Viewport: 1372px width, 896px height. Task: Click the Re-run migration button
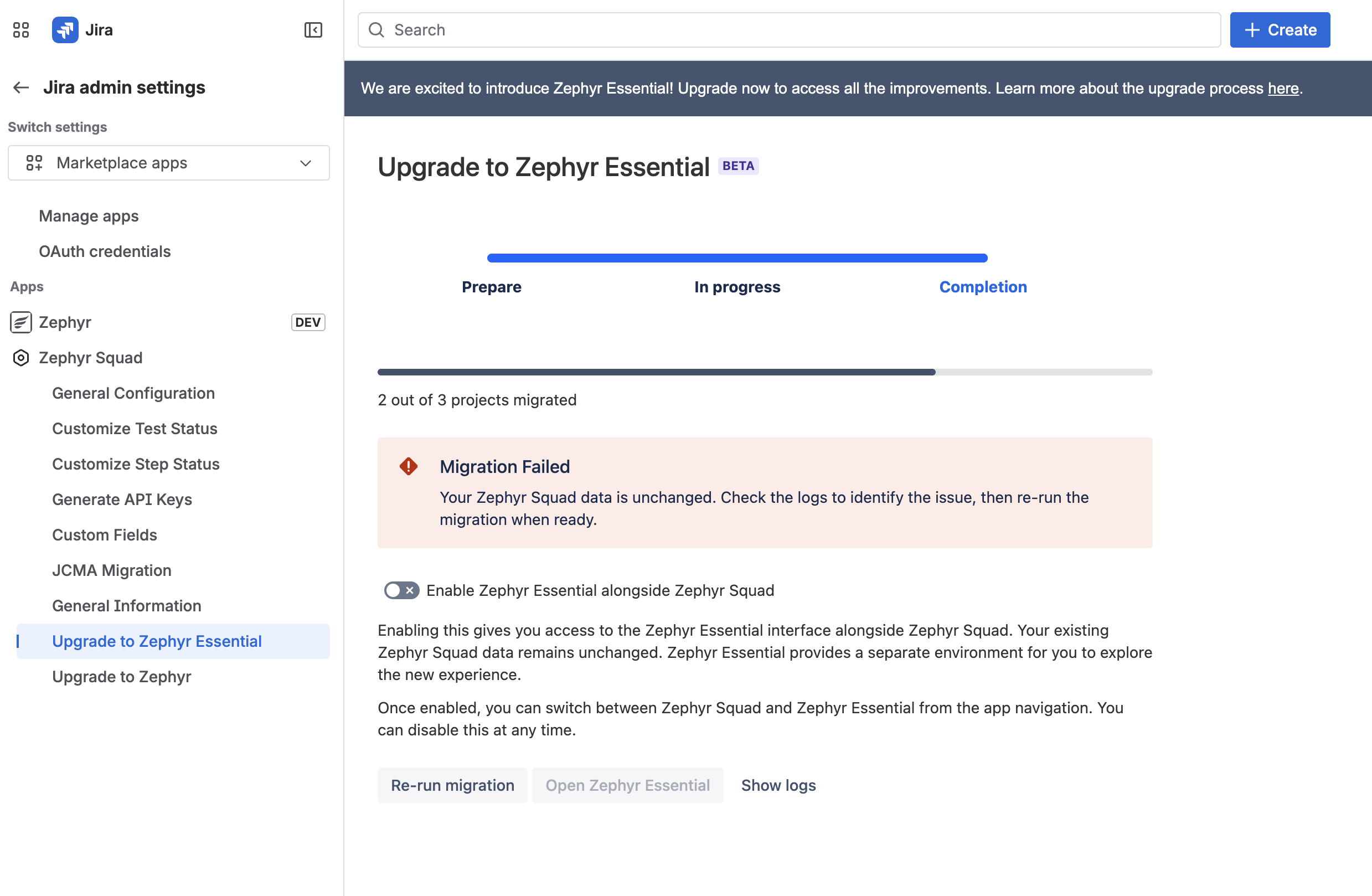pyautogui.click(x=452, y=785)
